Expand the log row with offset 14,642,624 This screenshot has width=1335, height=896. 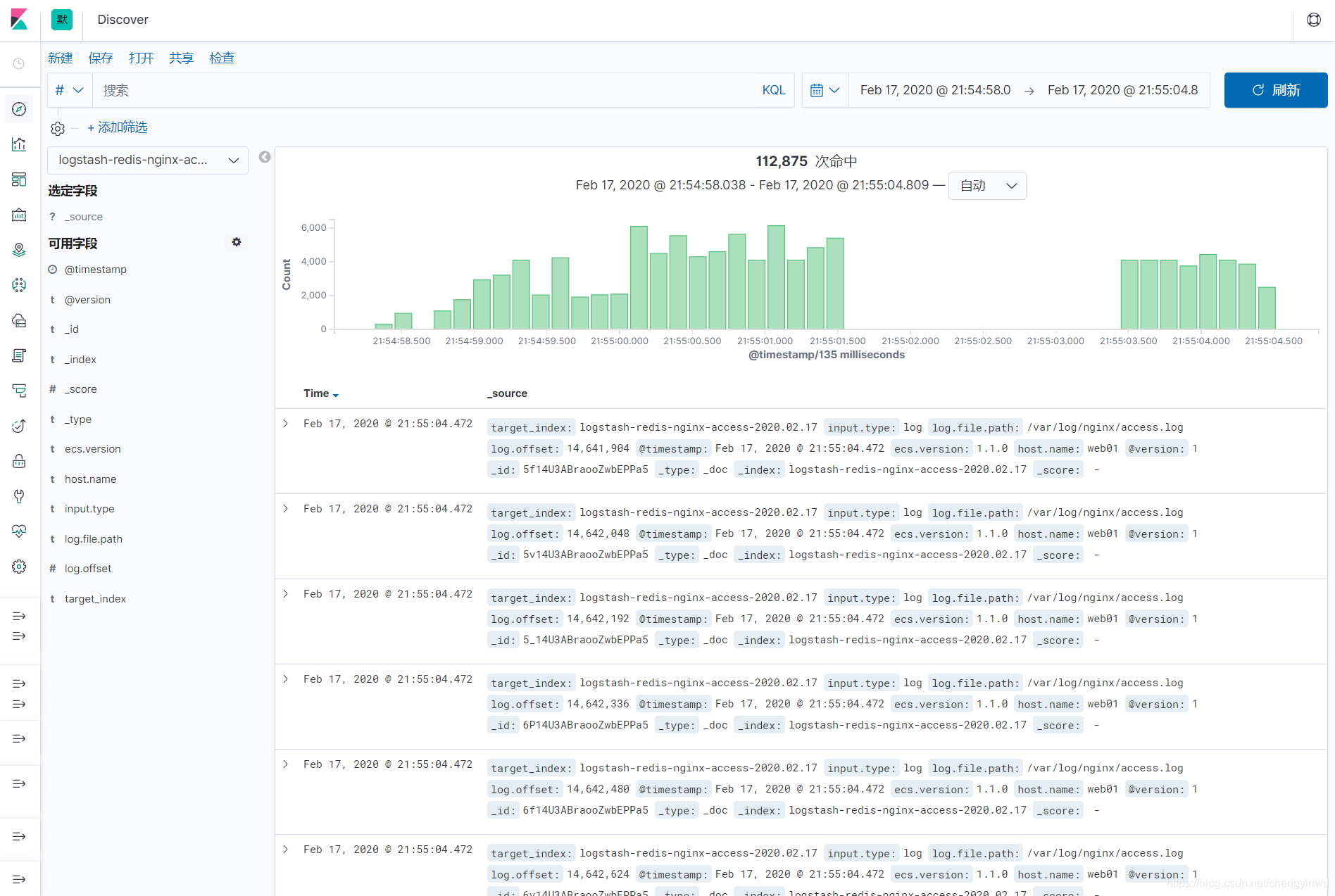tap(286, 850)
